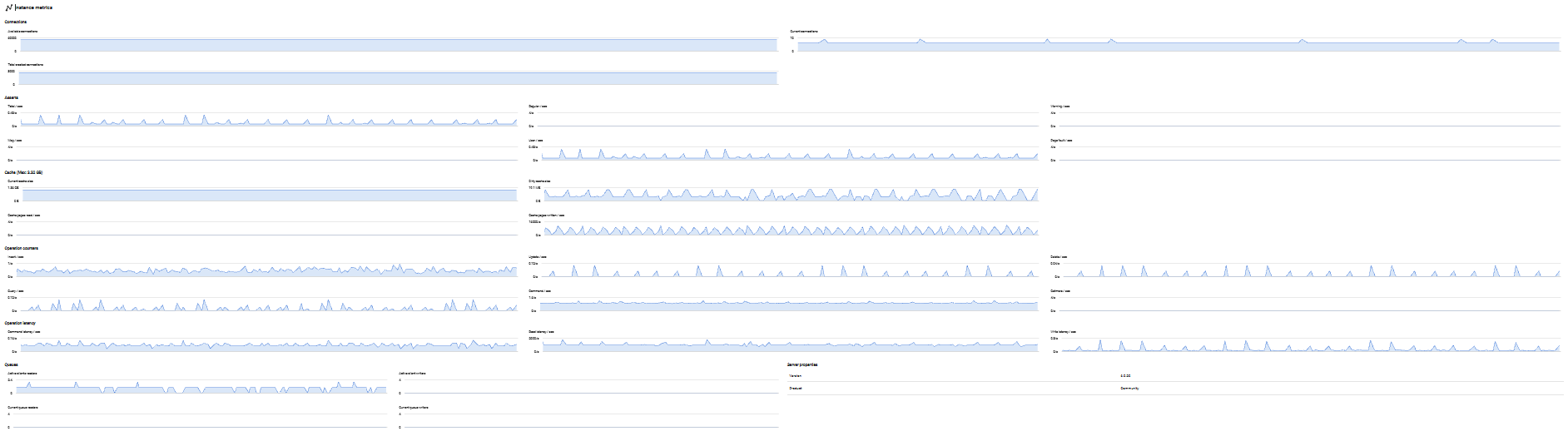Viewport: 1568px width, 436px height.
Task: Select the Asserts Total / sec chart
Action: pos(269,120)
